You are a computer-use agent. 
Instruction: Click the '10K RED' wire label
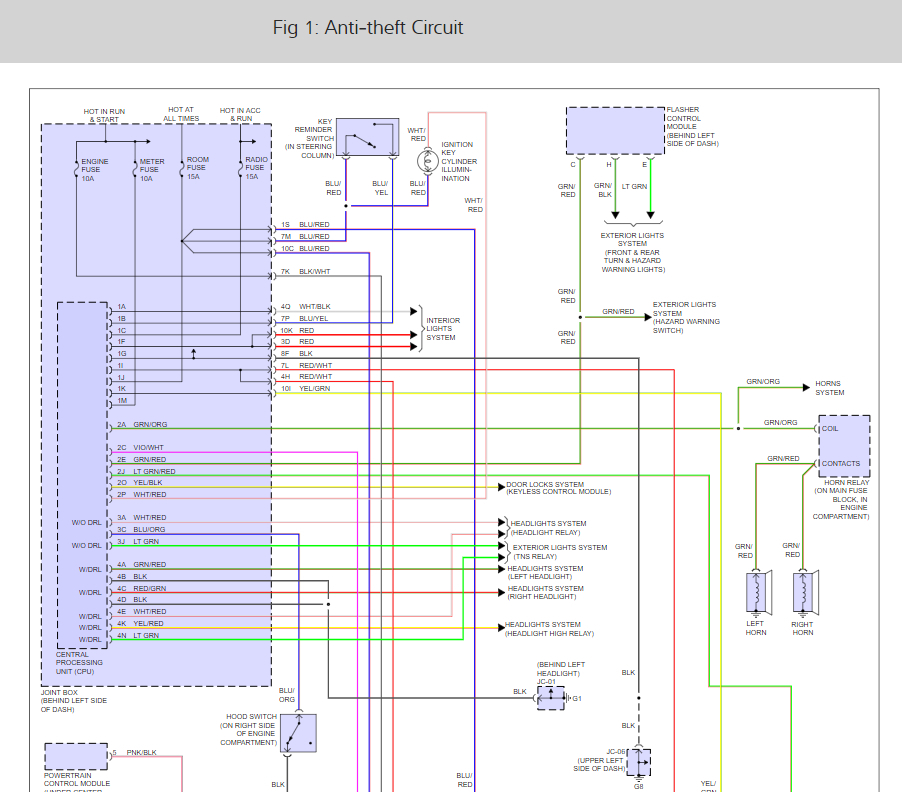297,330
